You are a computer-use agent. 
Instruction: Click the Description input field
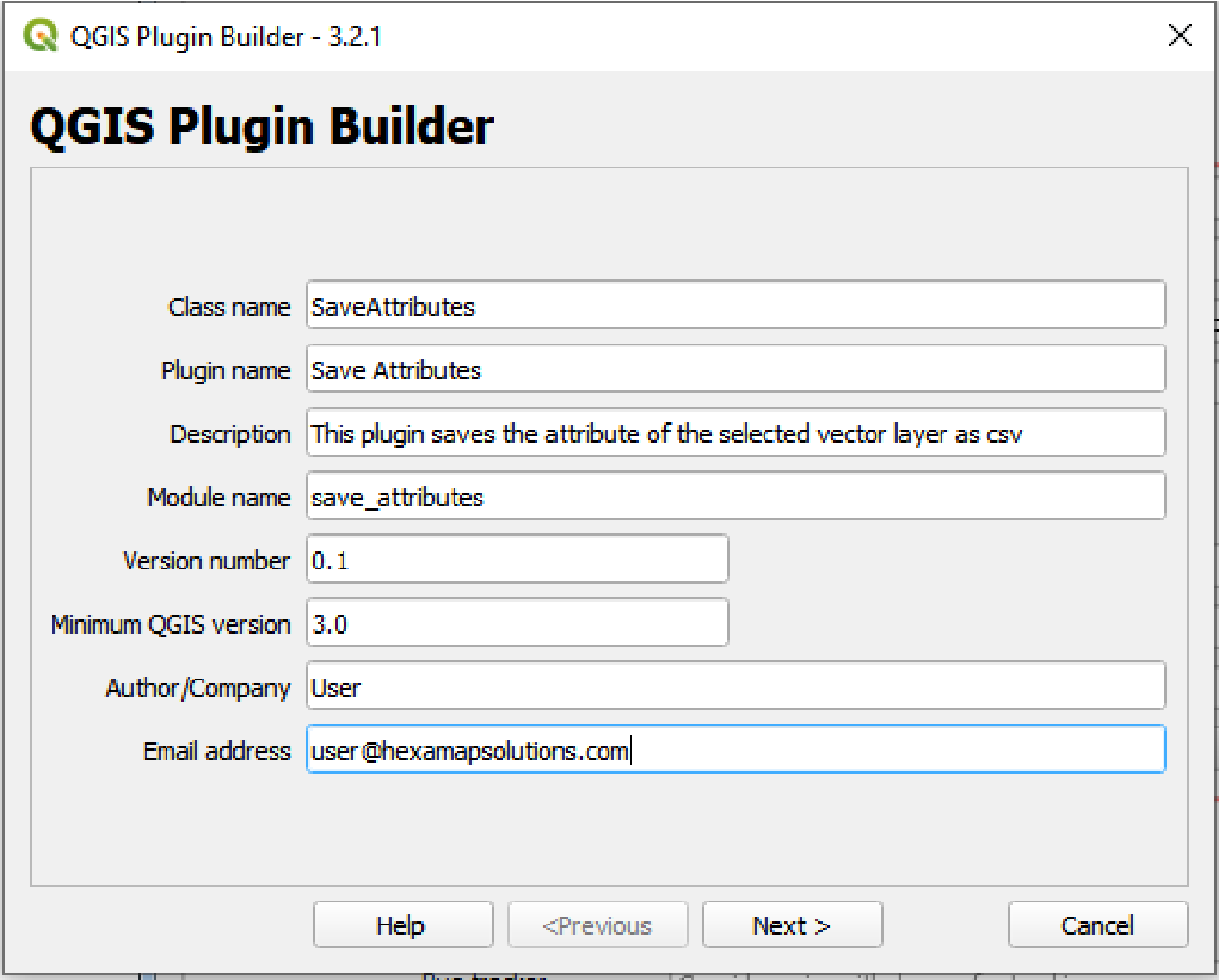(736, 433)
